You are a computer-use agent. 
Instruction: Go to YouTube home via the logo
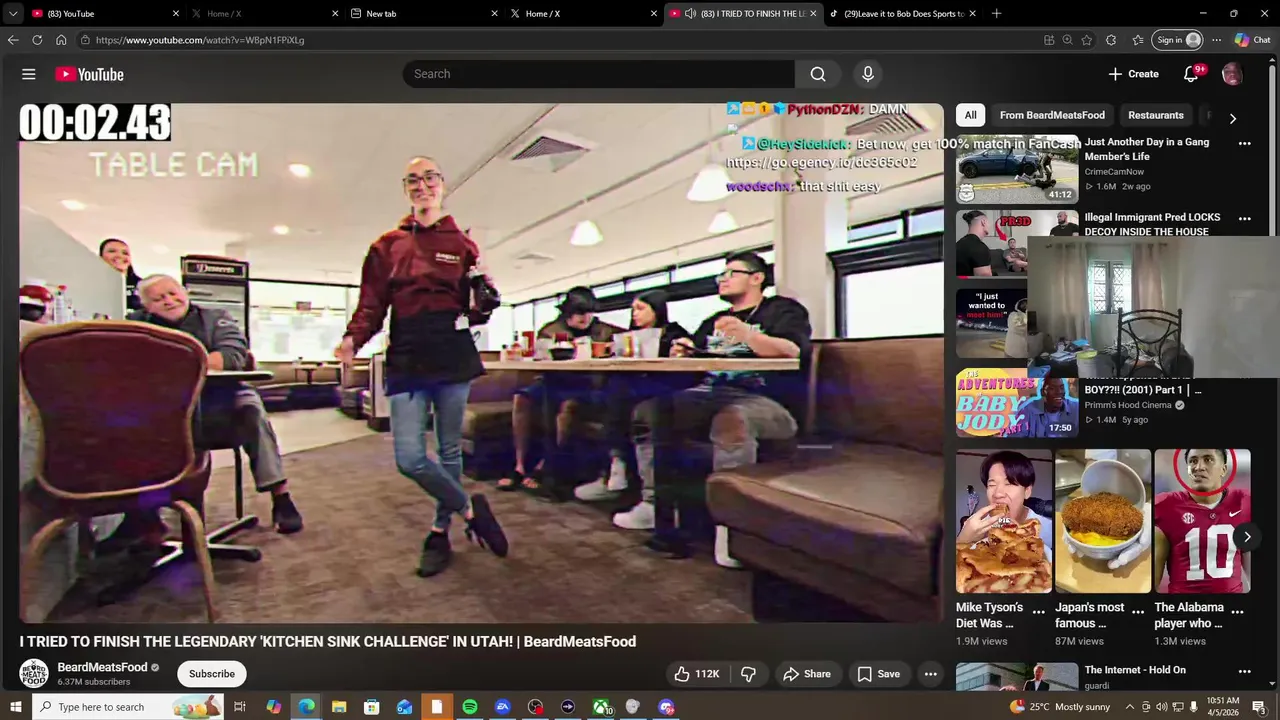89,74
